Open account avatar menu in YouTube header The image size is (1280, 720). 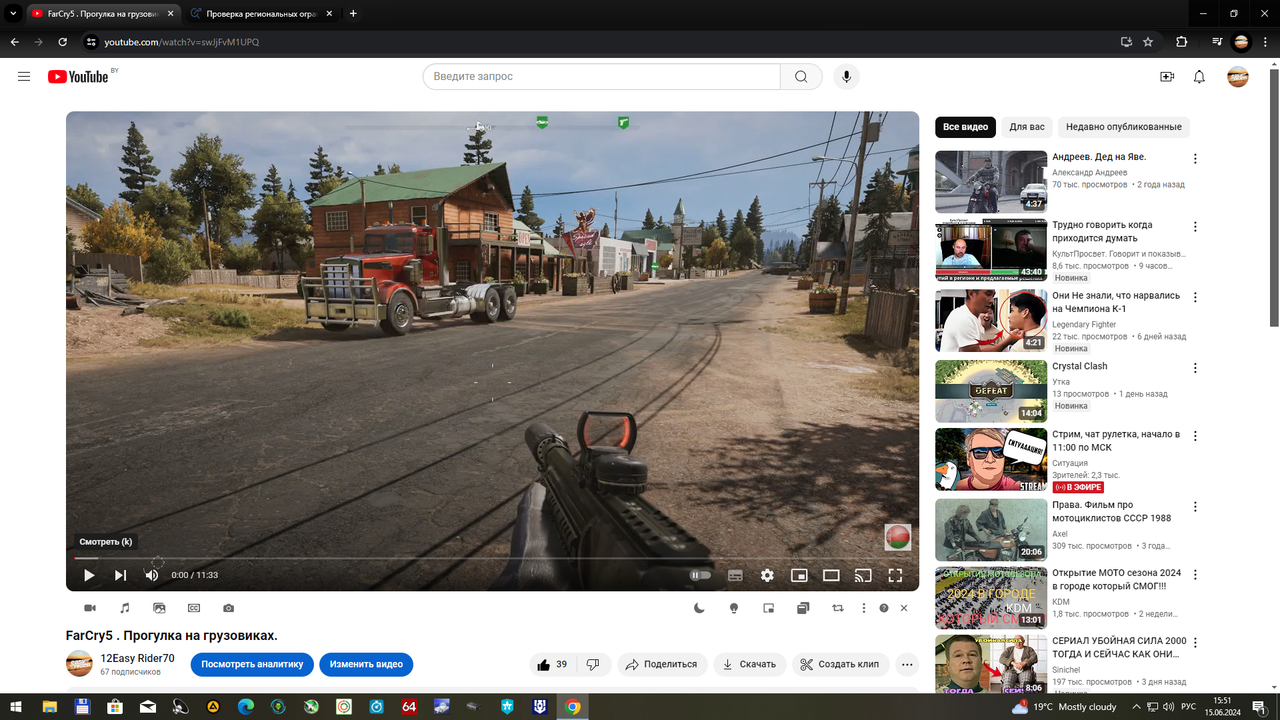[x=1238, y=76]
